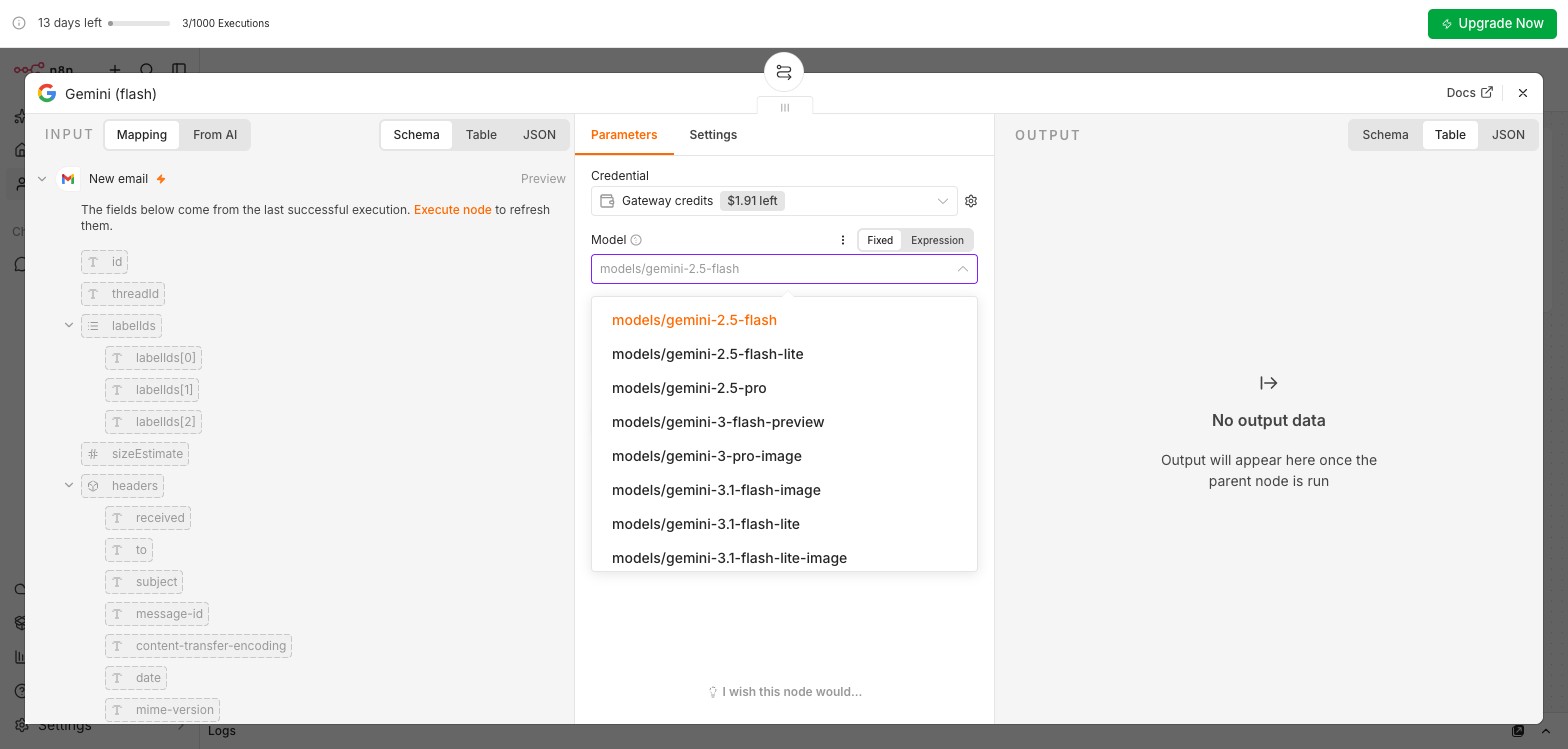Screen dimensions: 1568x749
Task: Open credential settings with the gear icon
Action: point(971,201)
